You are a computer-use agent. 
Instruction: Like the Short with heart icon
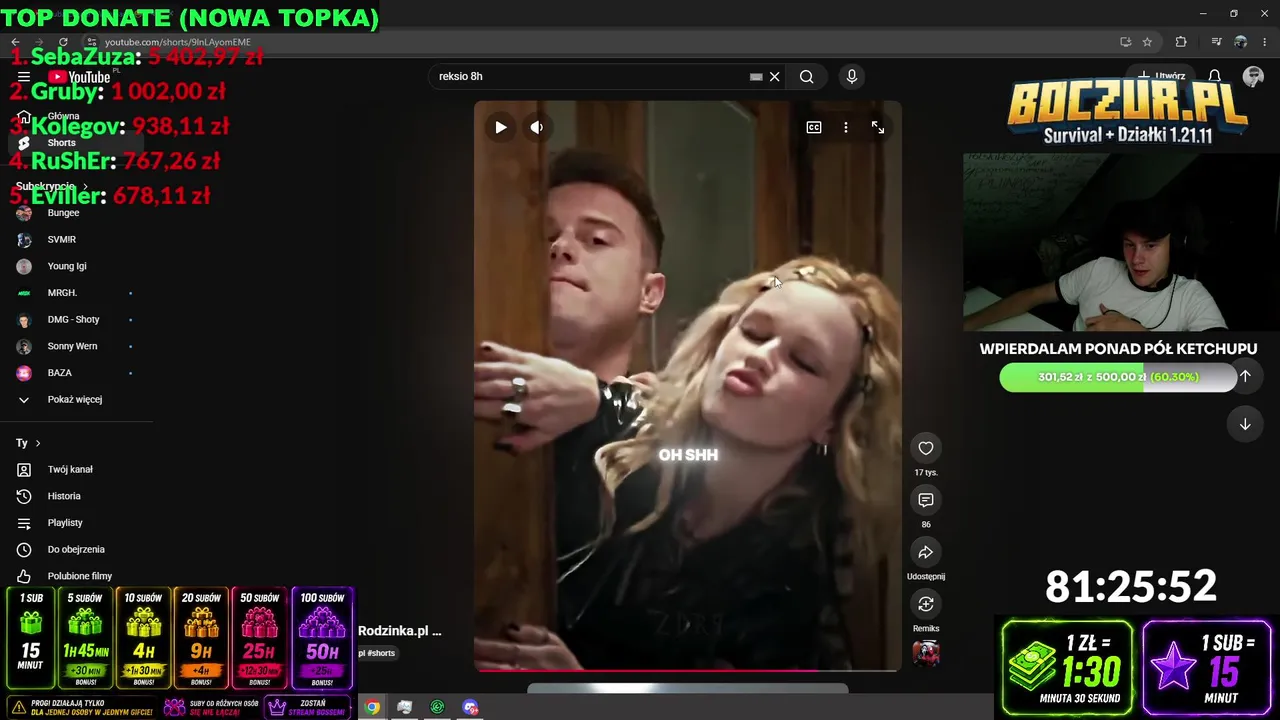(x=926, y=448)
